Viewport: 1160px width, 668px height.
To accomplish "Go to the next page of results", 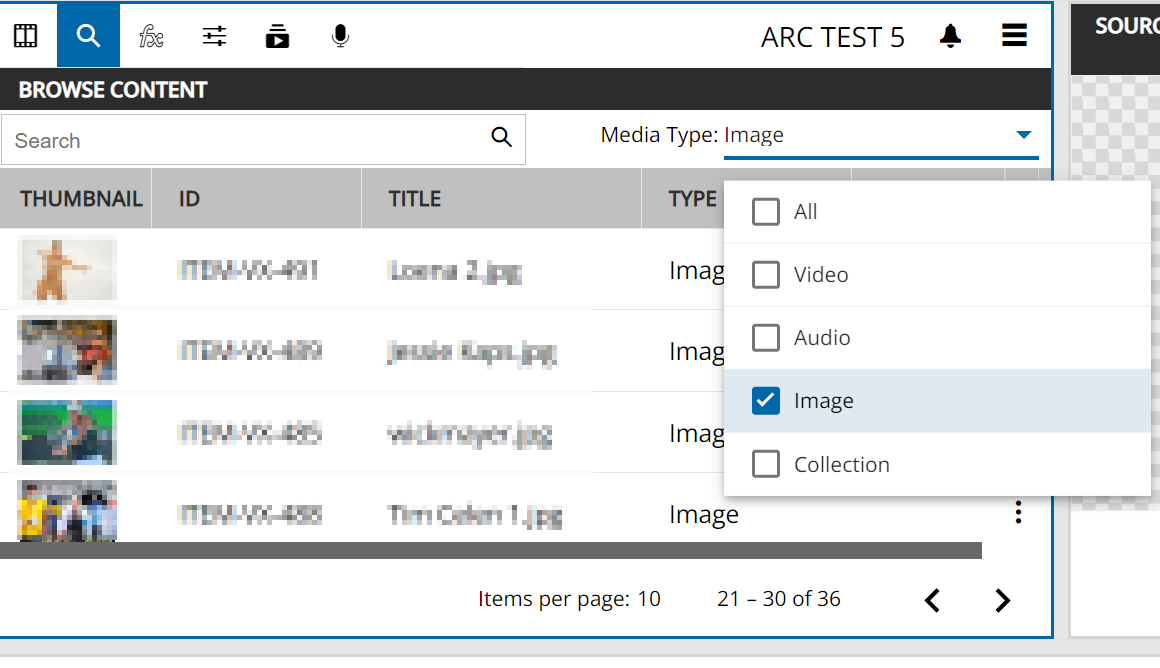I will tap(1002, 600).
